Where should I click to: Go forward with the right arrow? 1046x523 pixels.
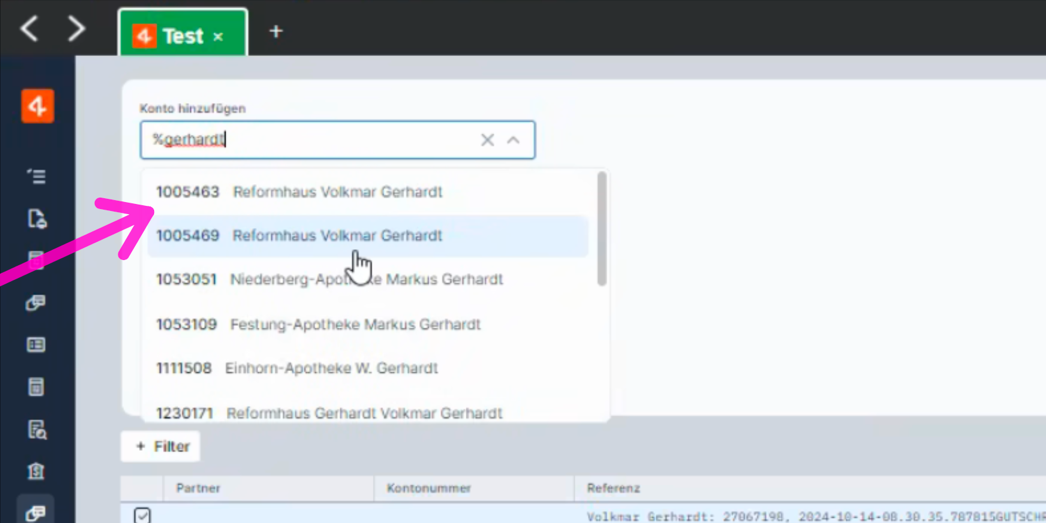tap(77, 29)
